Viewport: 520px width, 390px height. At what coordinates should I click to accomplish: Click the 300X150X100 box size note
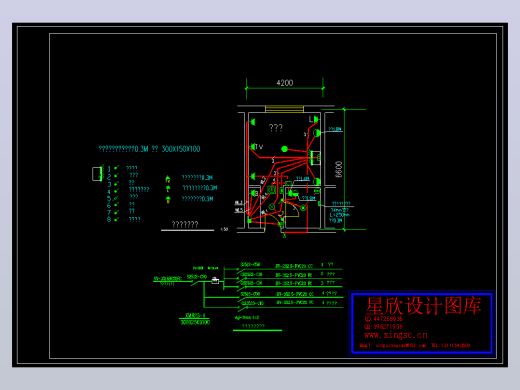pos(181,149)
